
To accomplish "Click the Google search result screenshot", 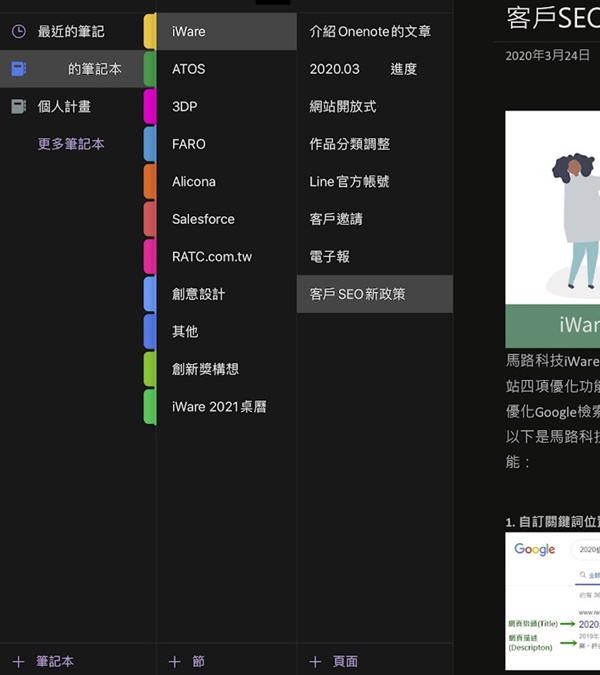I will 553,601.
